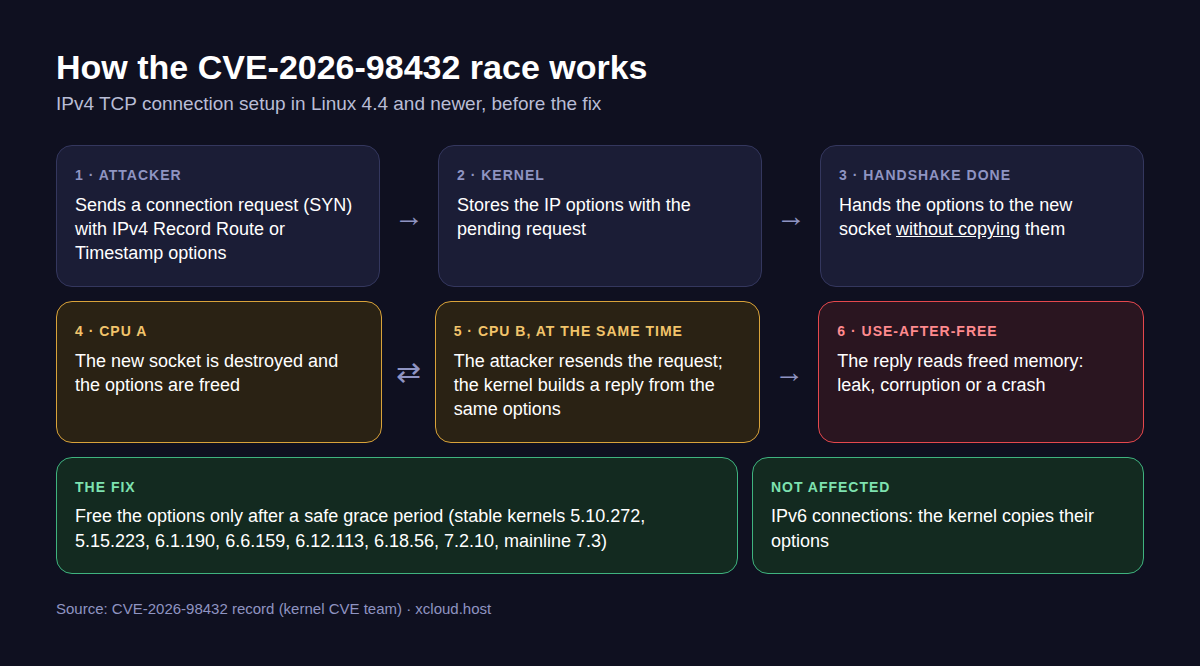Click the "THE FIX" heading
This screenshot has height=666, width=1200.
(x=105, y=487)
